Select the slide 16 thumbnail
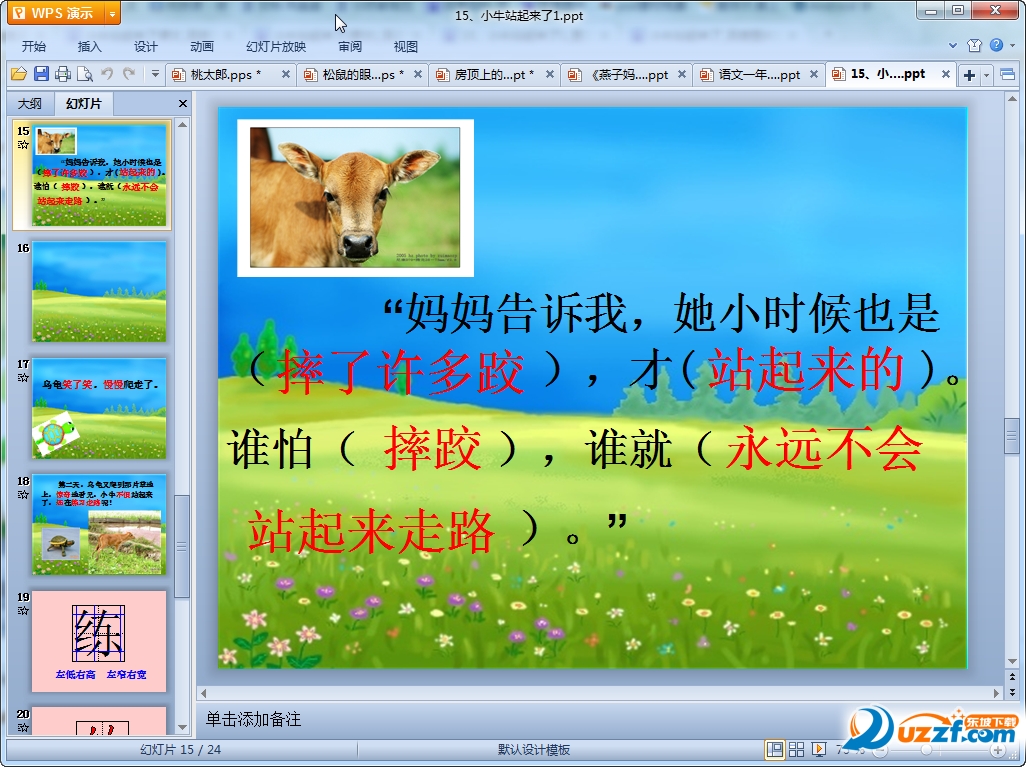This screenshot has height=767, width=1026. (99, 292)
